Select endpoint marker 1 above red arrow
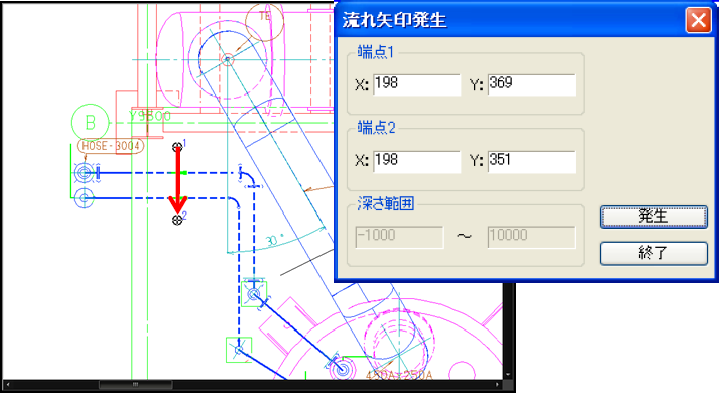The height and width of the screenshot is (393, 719). pos(177,147)
